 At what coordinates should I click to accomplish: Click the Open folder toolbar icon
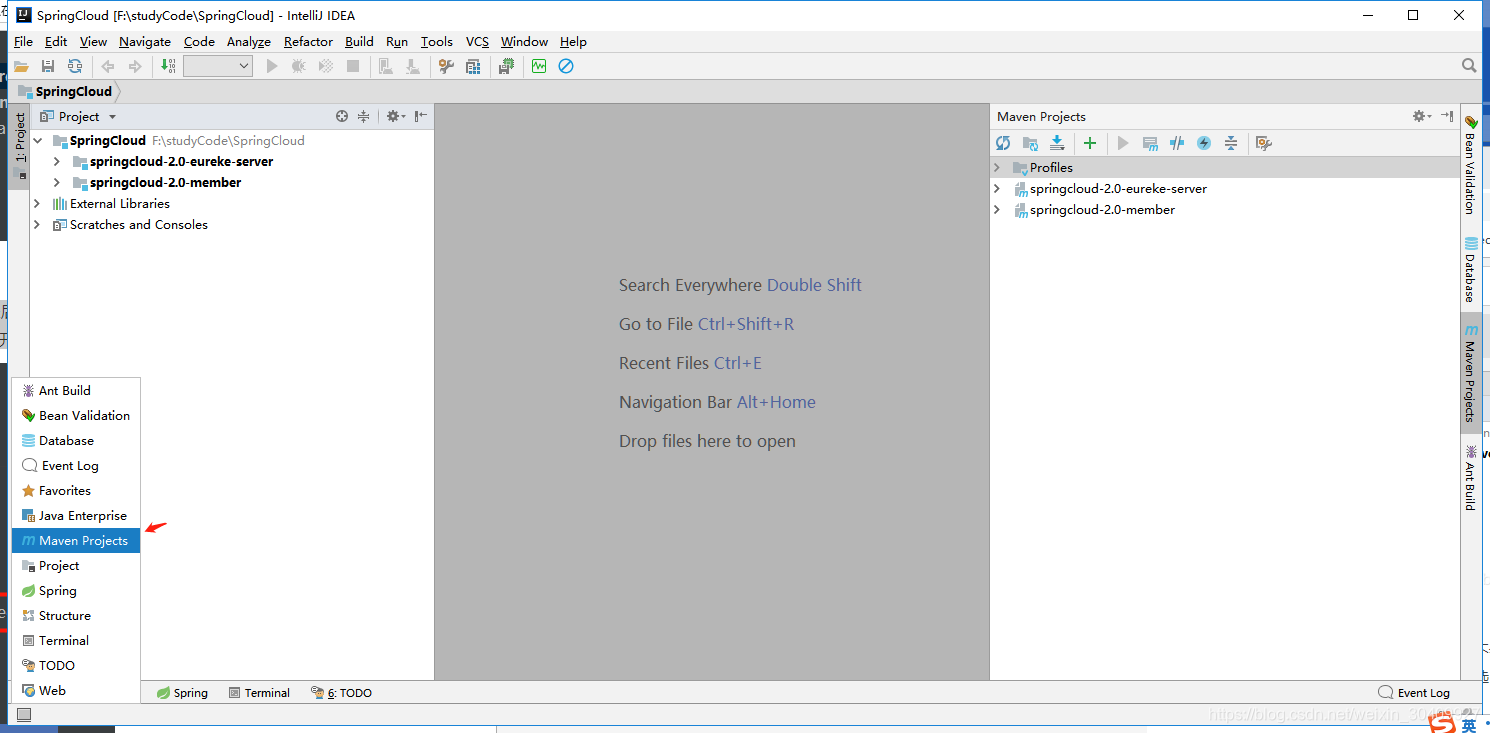[21, 66]
